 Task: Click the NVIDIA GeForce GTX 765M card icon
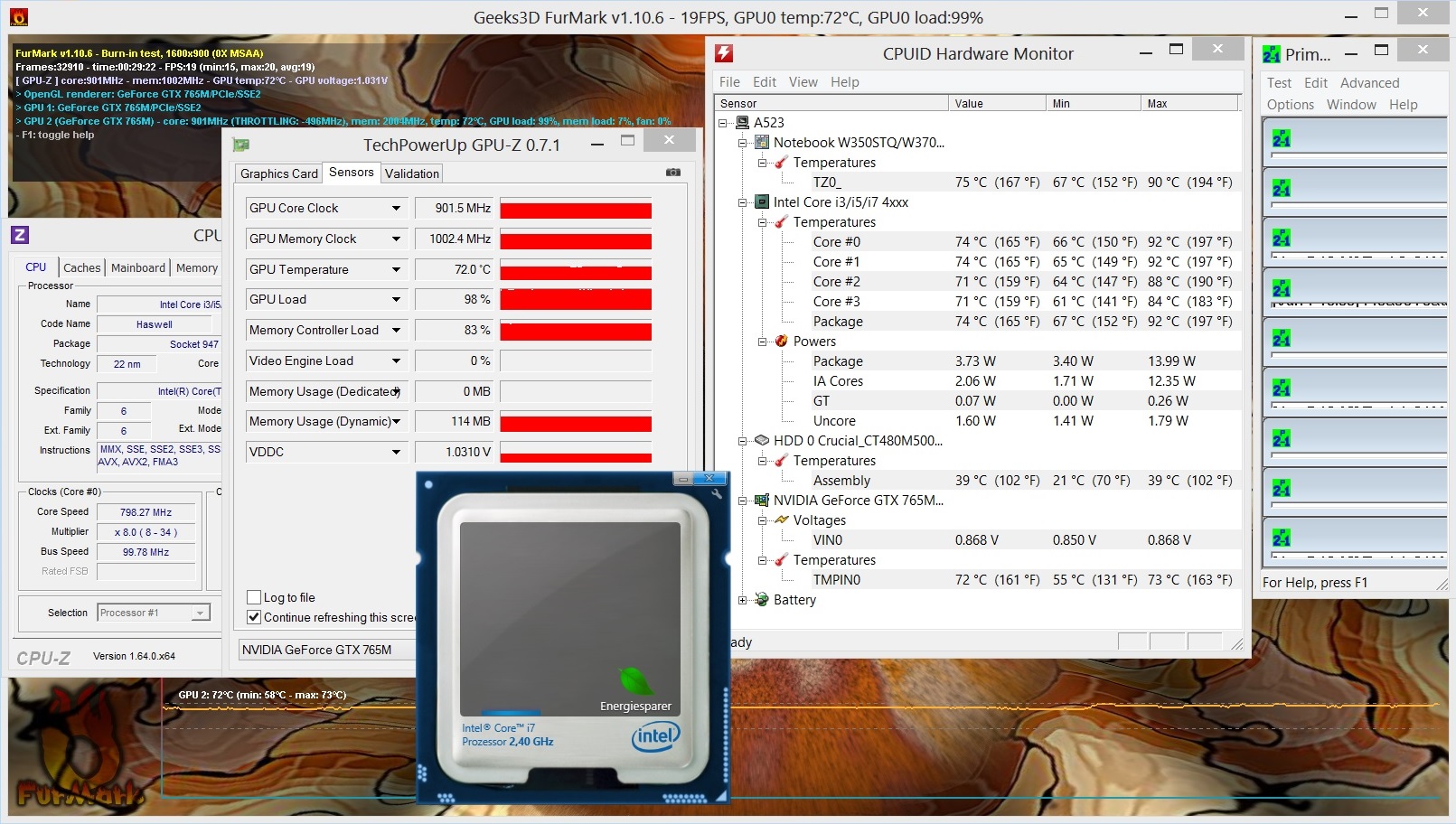pos(762,500)
